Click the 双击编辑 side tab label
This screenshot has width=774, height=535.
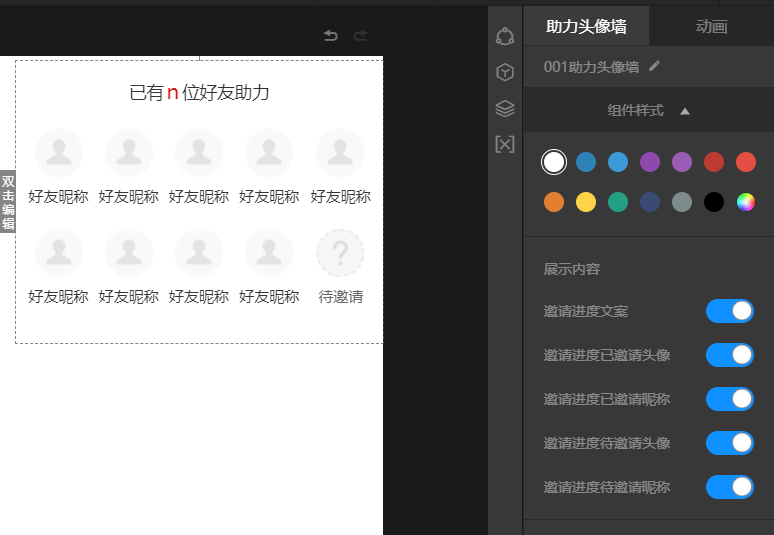[x=8, y=202]
